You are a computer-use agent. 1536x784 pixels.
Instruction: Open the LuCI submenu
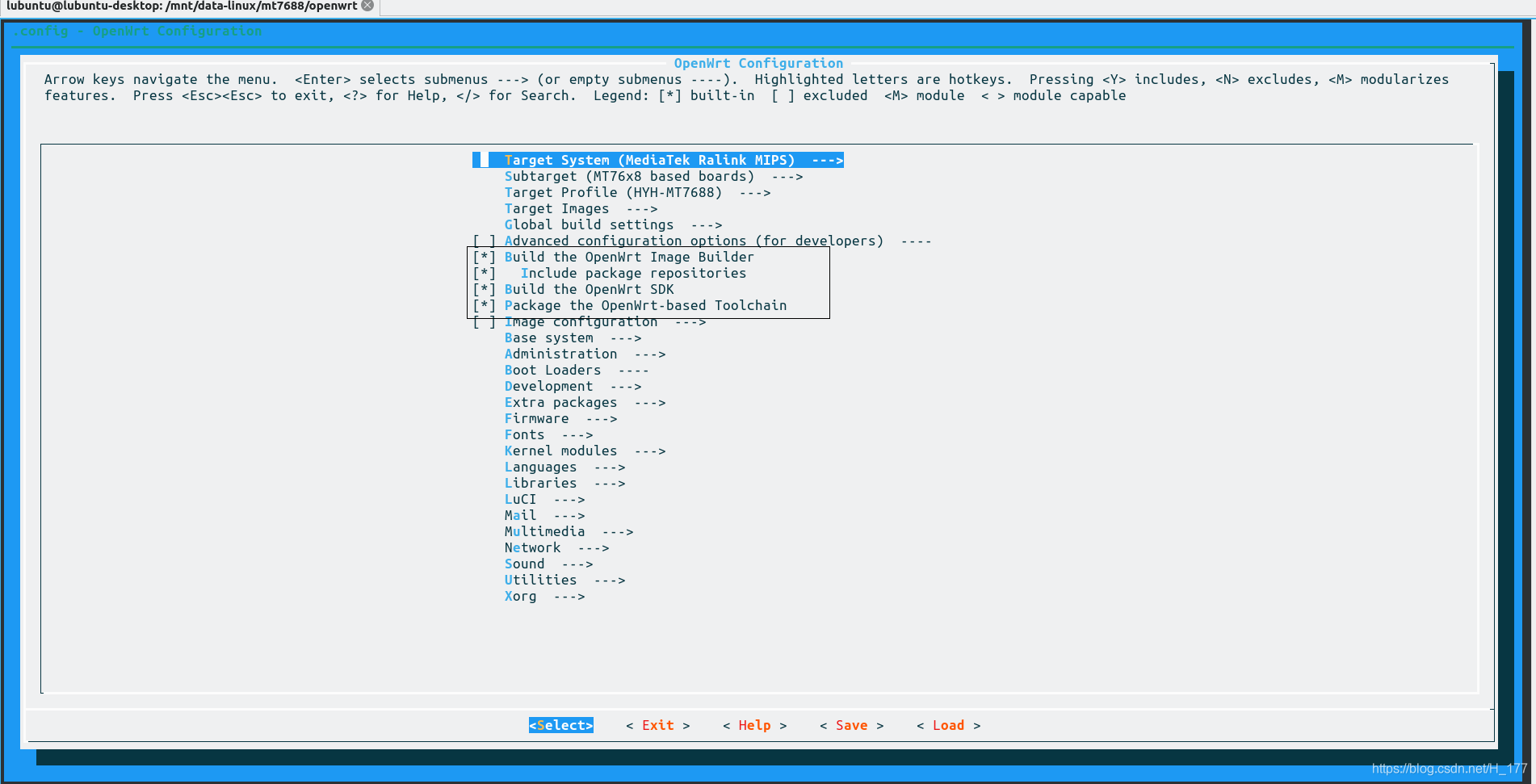pyautogui.click(x=545, y=499)
